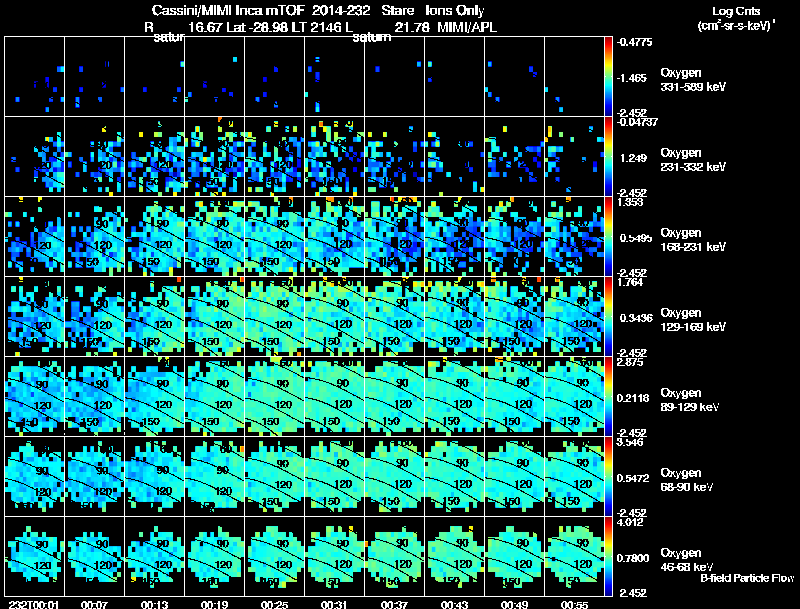Viewport: 800px width, 609px height.
Task: Click the bottom row color scale bar
Action: [608, 556]
